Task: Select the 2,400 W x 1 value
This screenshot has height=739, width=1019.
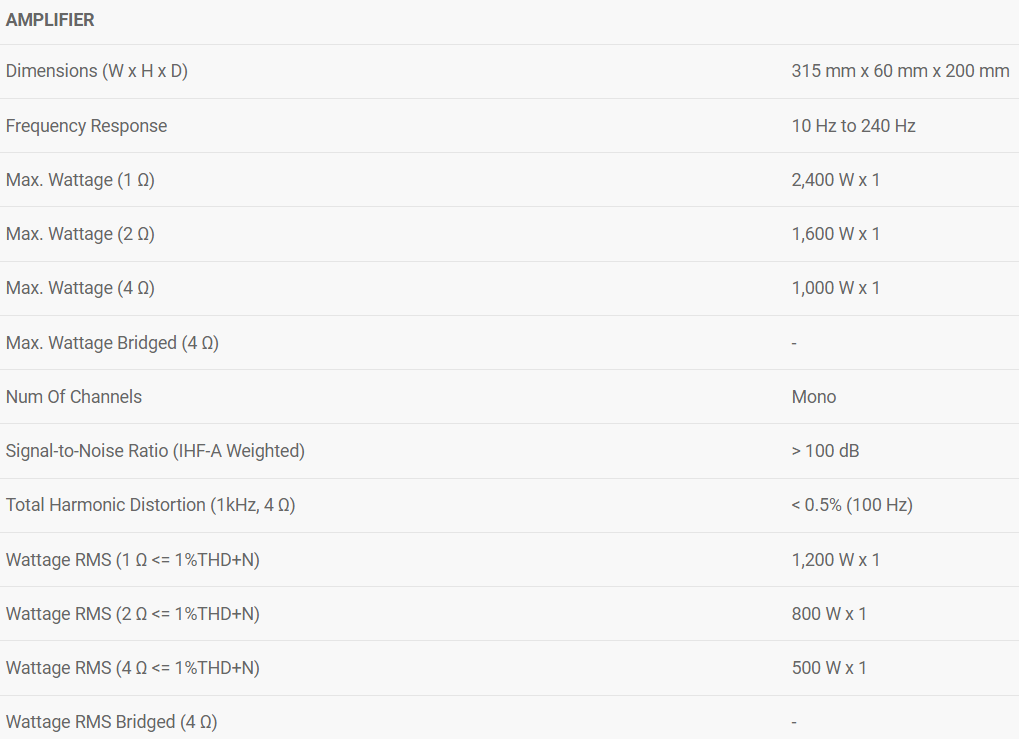Action: tap(835, 180)
